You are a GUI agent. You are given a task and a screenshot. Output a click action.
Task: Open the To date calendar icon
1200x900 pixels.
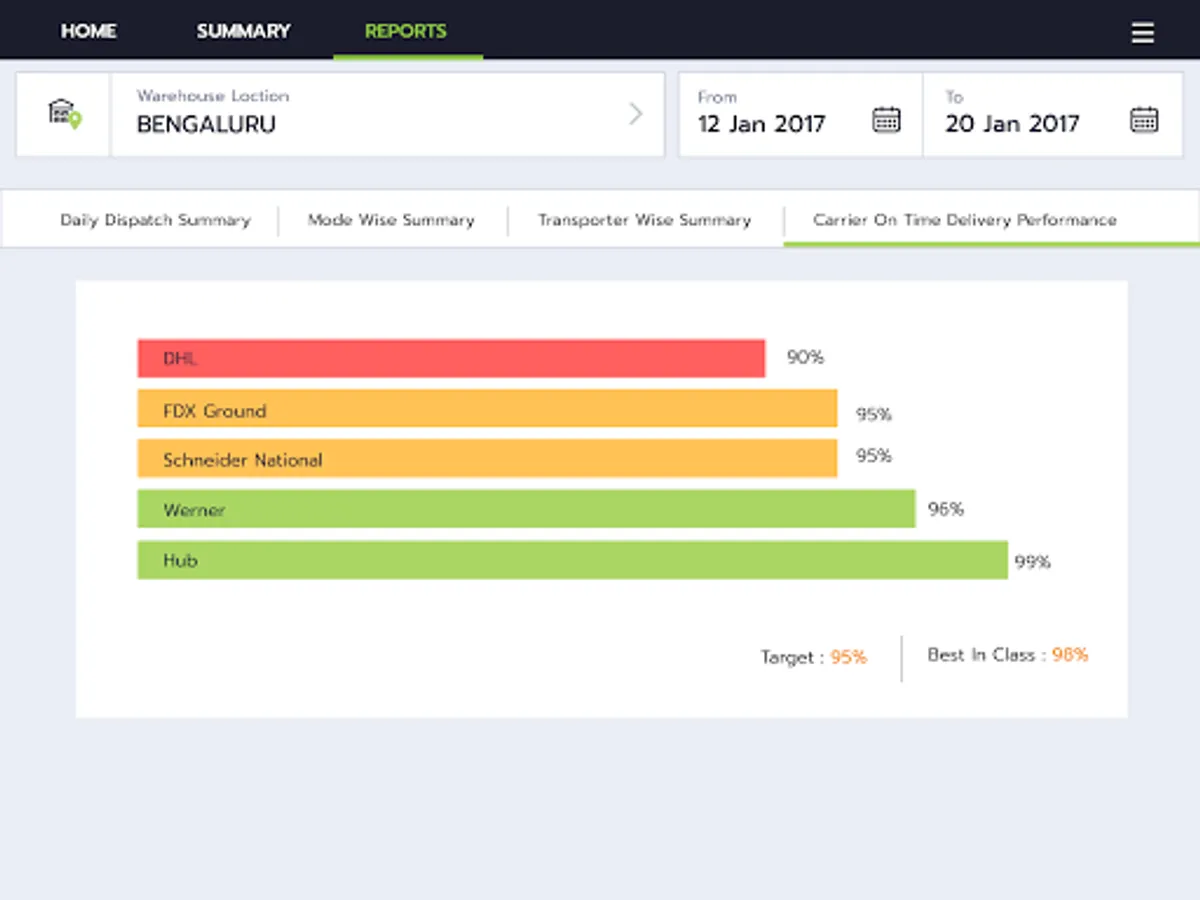click(1144, 119)
